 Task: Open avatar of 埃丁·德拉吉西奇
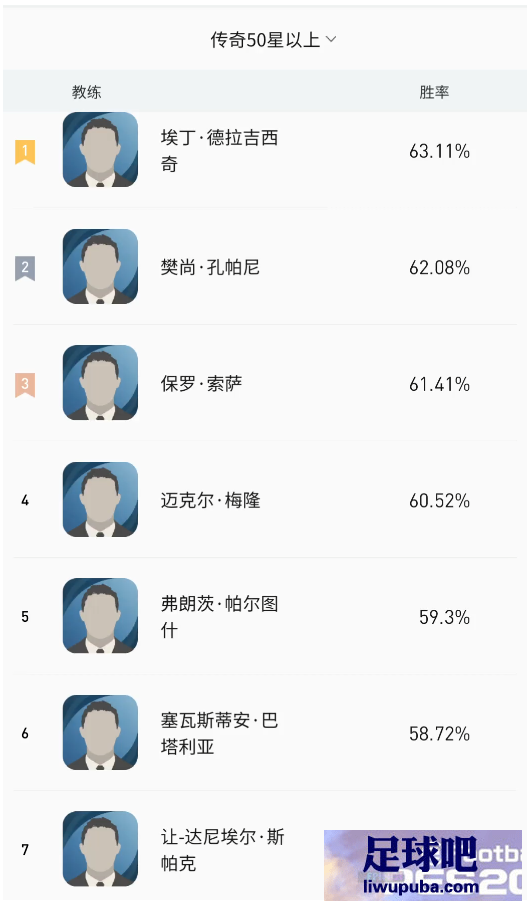[101, 150]
